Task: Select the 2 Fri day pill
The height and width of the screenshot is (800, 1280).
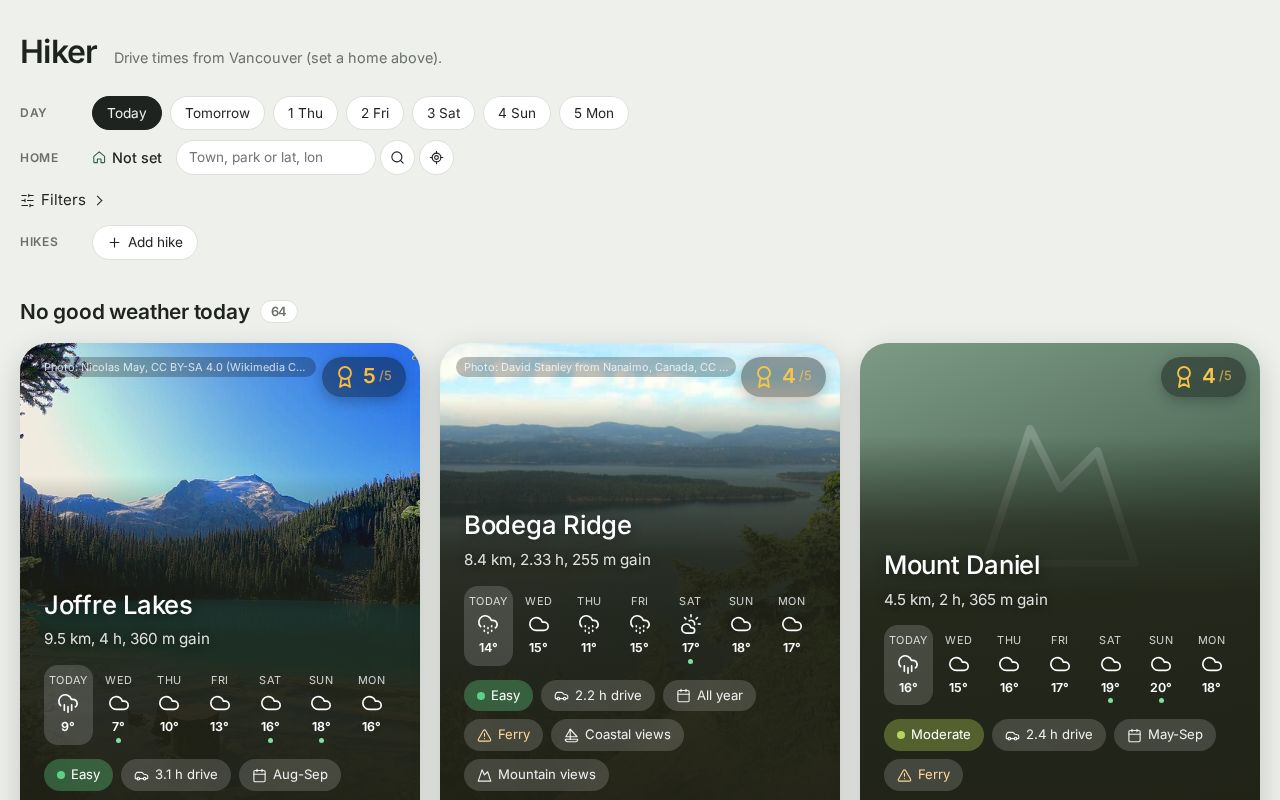Action: coord(375,113)
